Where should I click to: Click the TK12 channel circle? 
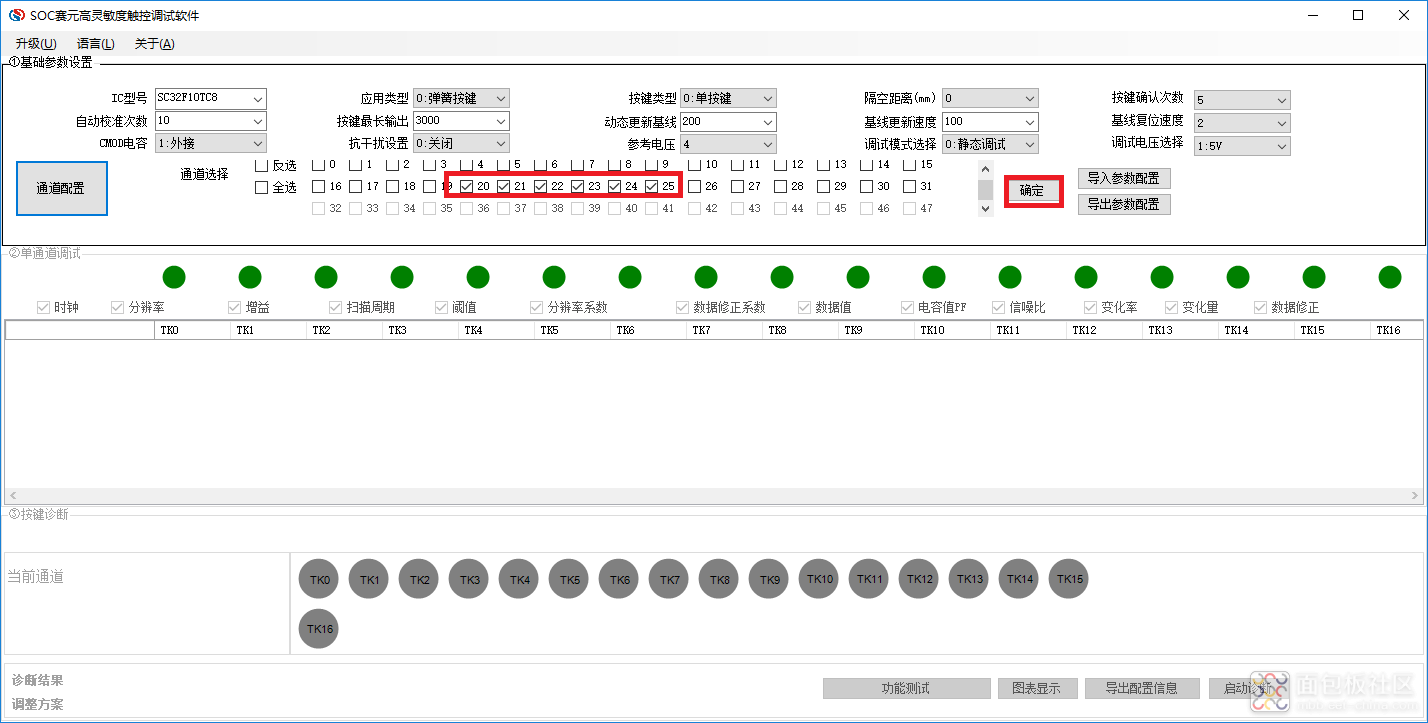click(x=919, y=579)
